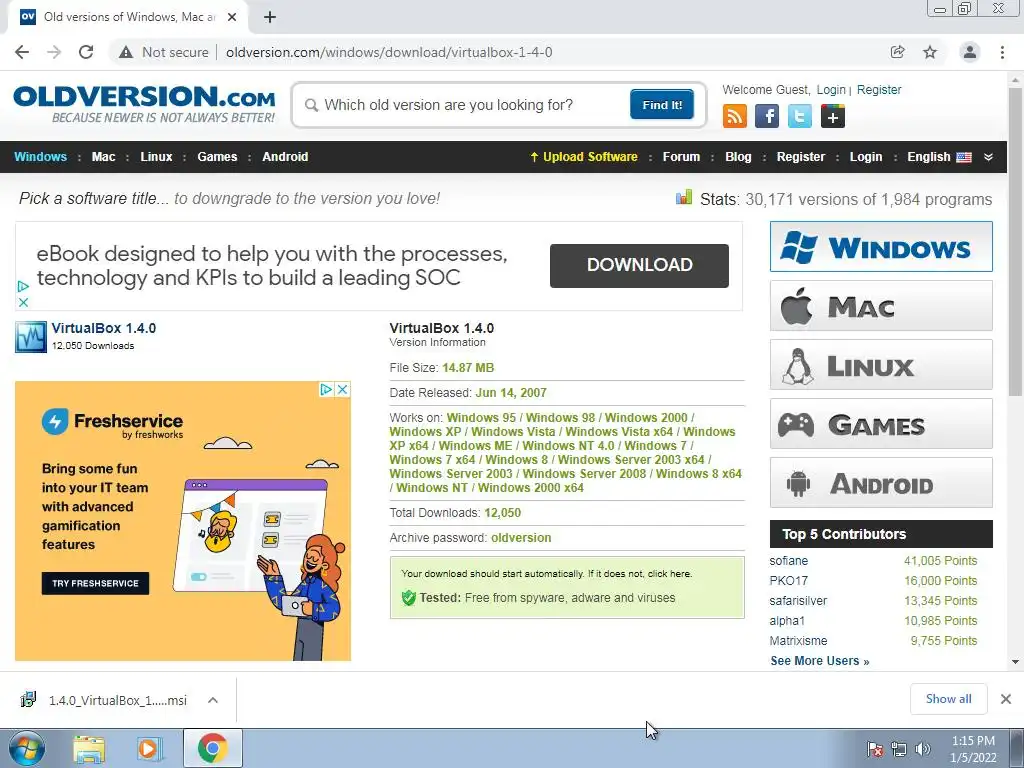Open contributor PKO17 profile
The height and width of the screenshot is (768, 1024).
pyautogui.click(x=788, y=581)
